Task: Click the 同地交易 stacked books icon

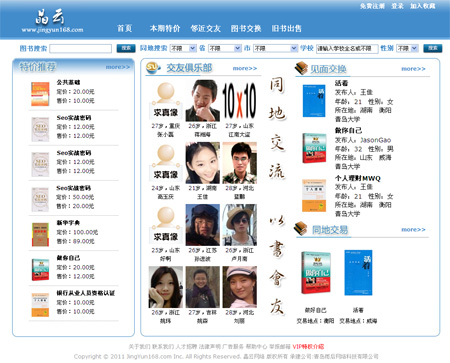Action: (300, 229)
